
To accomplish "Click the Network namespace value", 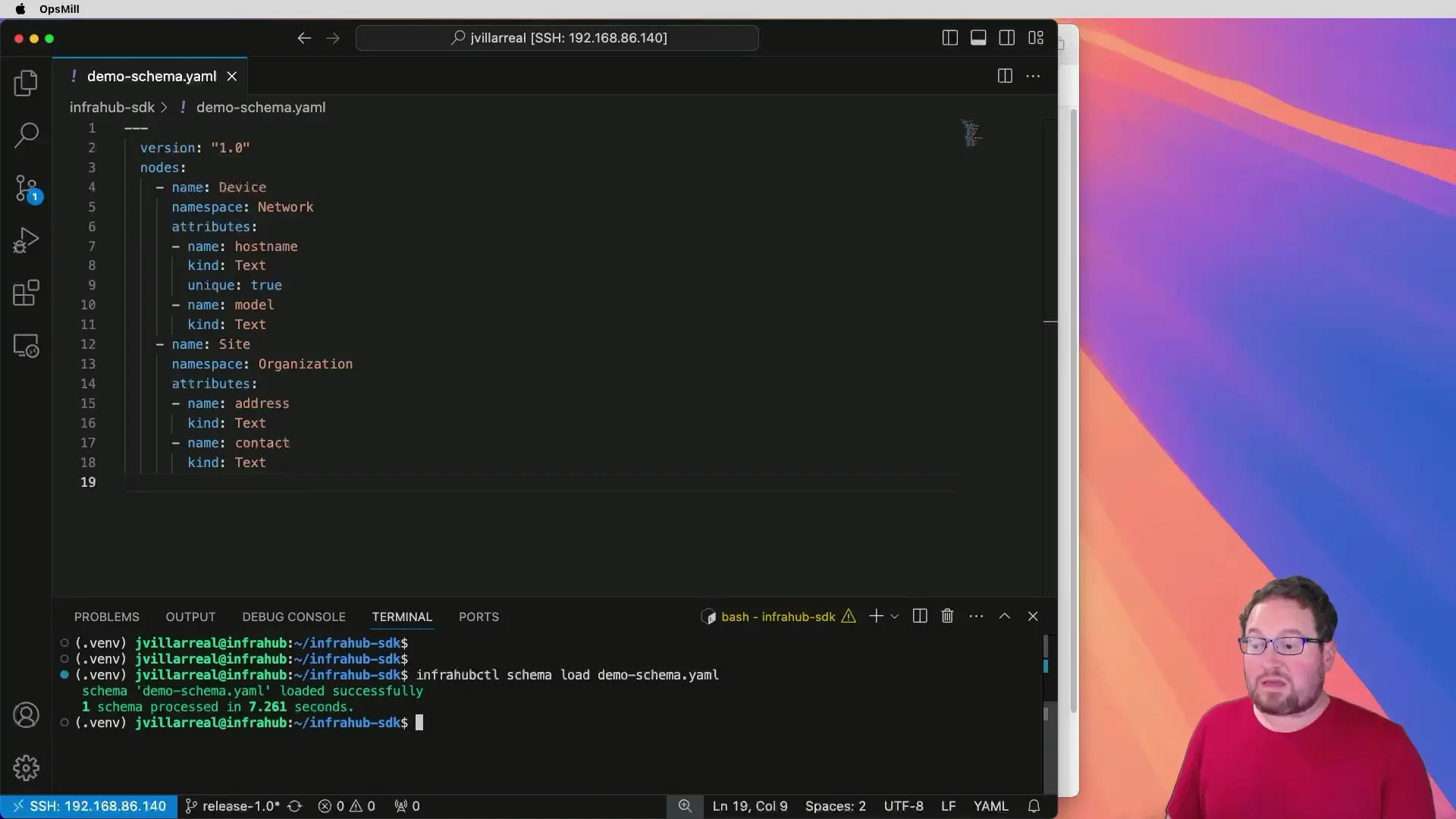I will (285, 207).
